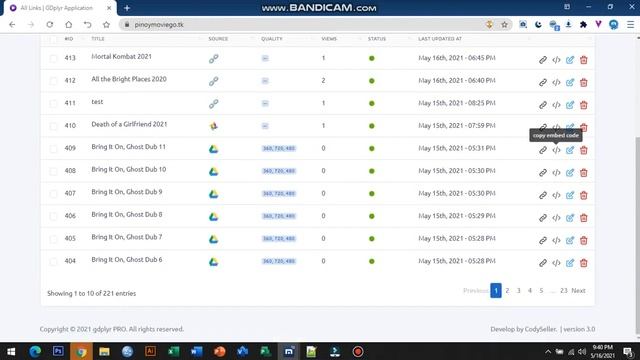Click Google Drive source icon in row 409

(213, 149)
